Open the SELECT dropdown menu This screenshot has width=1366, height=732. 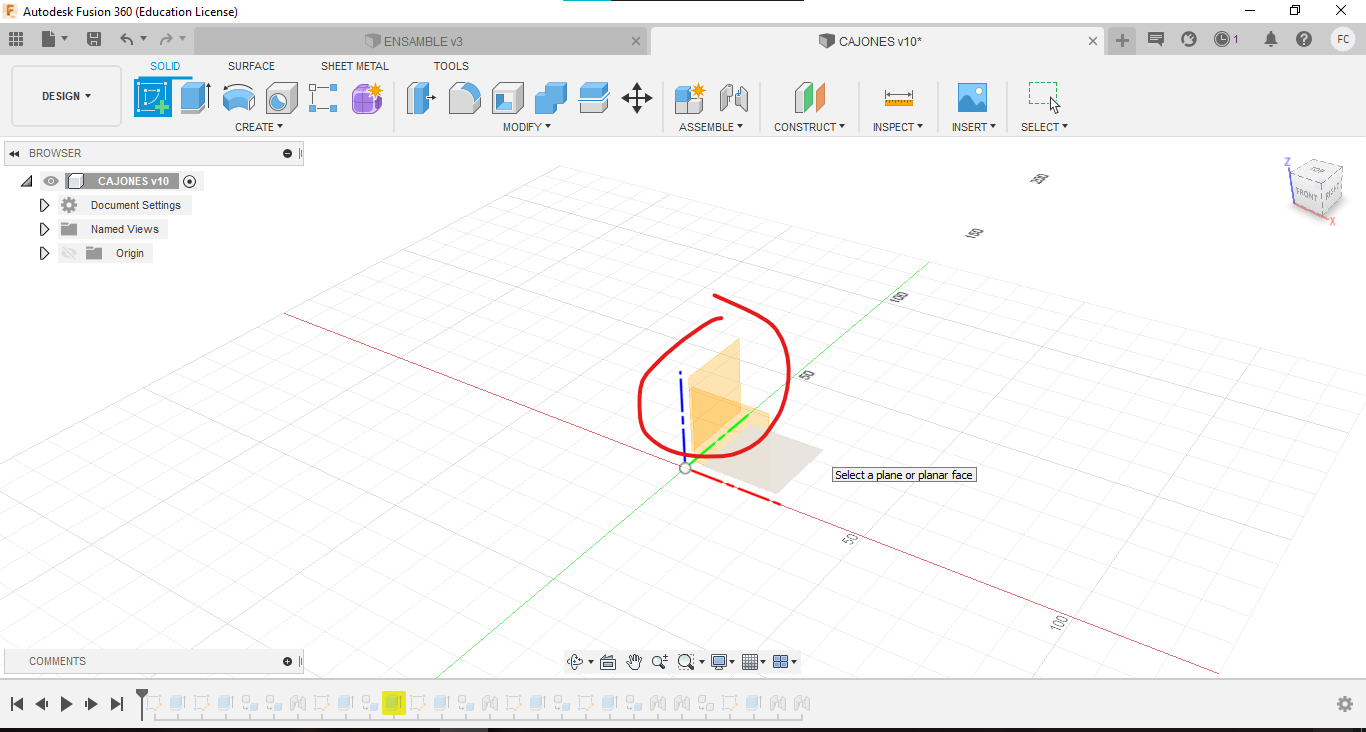click(x=1044, y=127)
